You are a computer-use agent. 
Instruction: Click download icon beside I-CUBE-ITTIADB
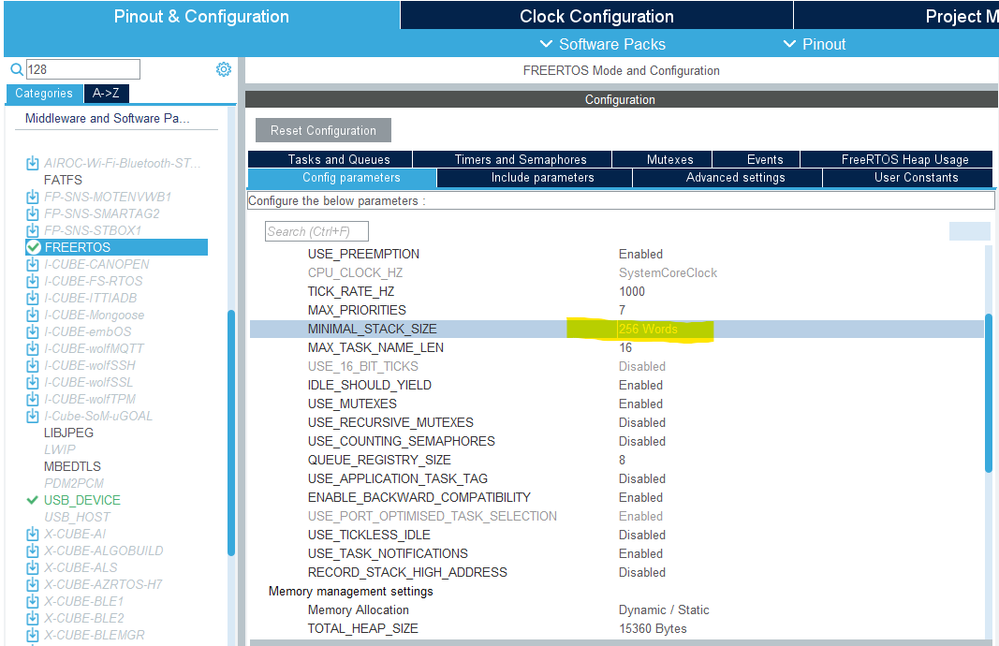32,298
